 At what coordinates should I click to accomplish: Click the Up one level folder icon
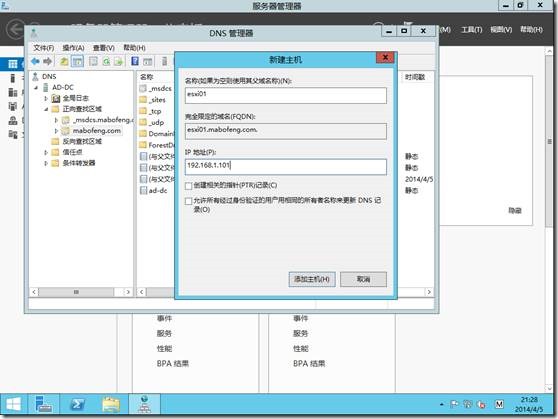coord(64,62)
